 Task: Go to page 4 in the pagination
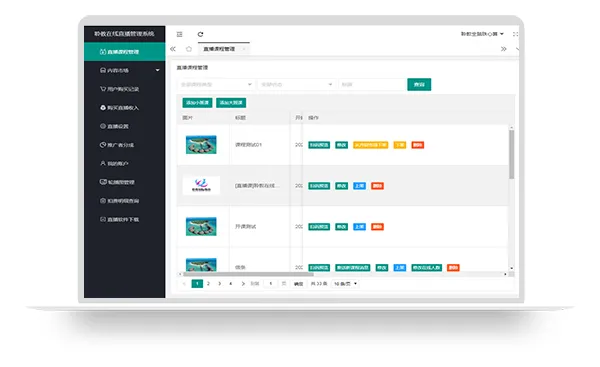[x=231, y=284]
